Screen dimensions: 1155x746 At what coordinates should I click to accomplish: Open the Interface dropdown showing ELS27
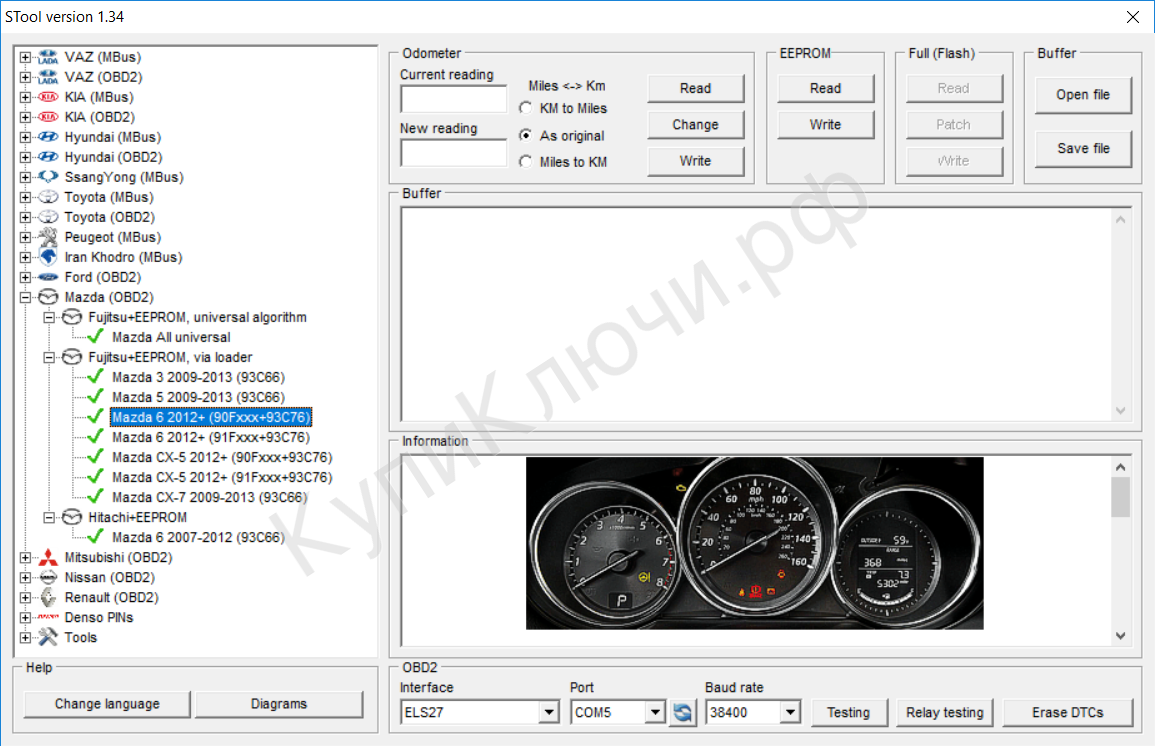[x=549, y=713]
